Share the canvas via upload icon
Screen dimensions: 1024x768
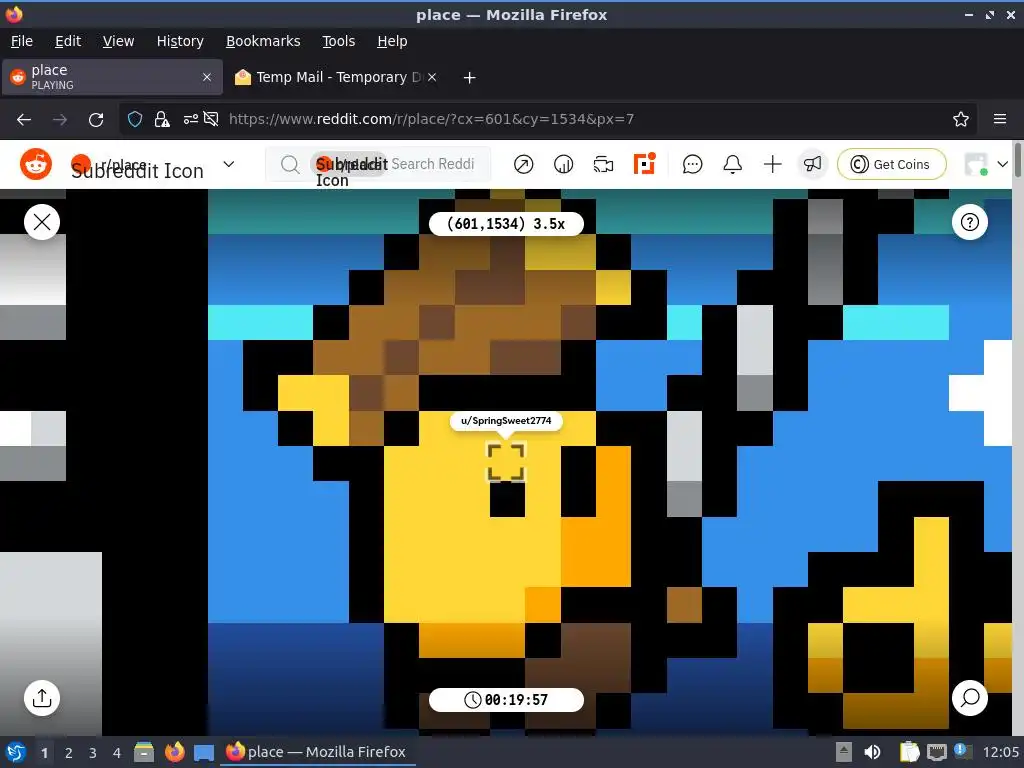coord(42,698)
